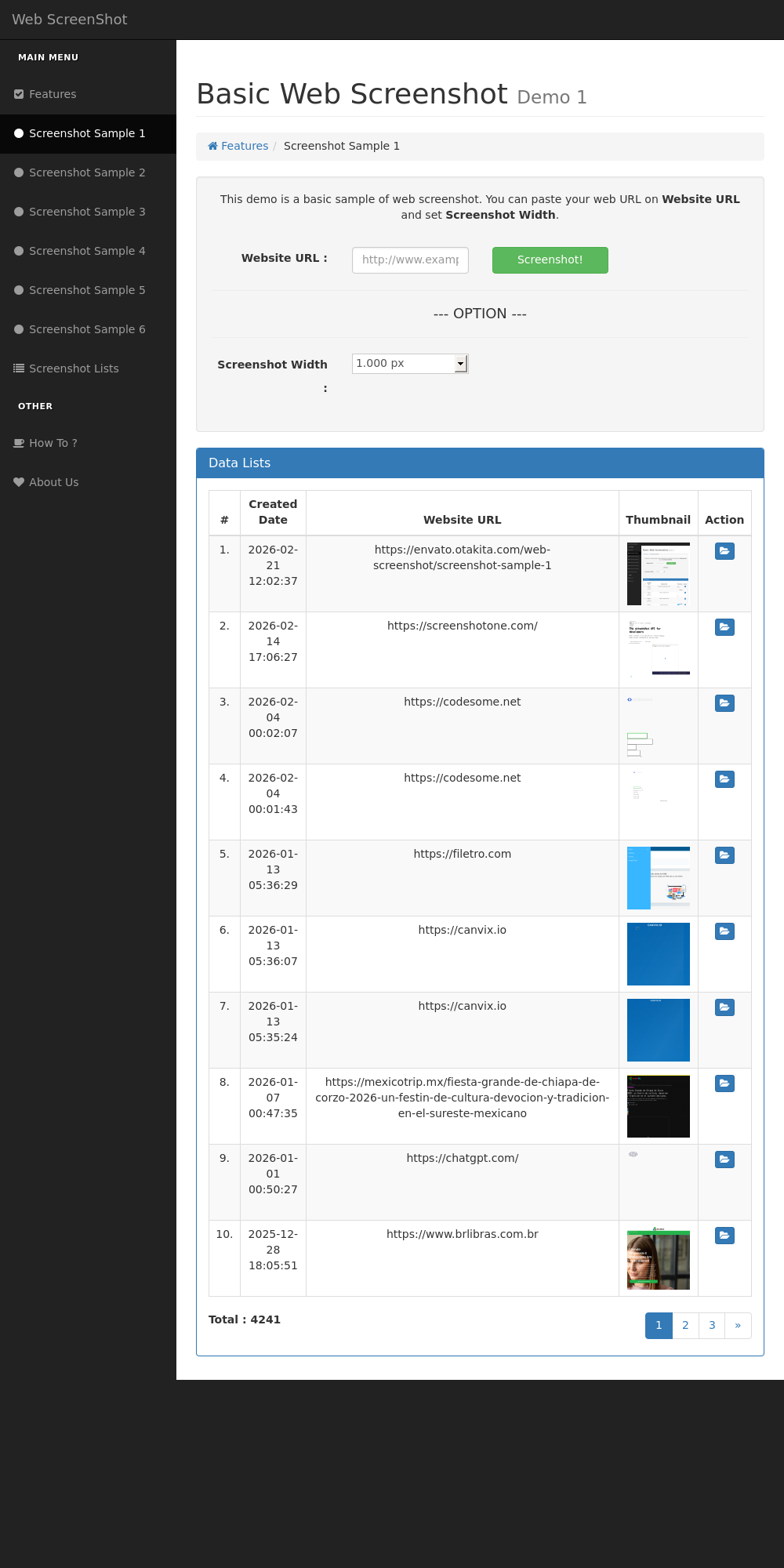Click the home icon in the breadcrumb
This screenshot has width=784, height=1568.
pyautogui.click(x=212, y=146)
